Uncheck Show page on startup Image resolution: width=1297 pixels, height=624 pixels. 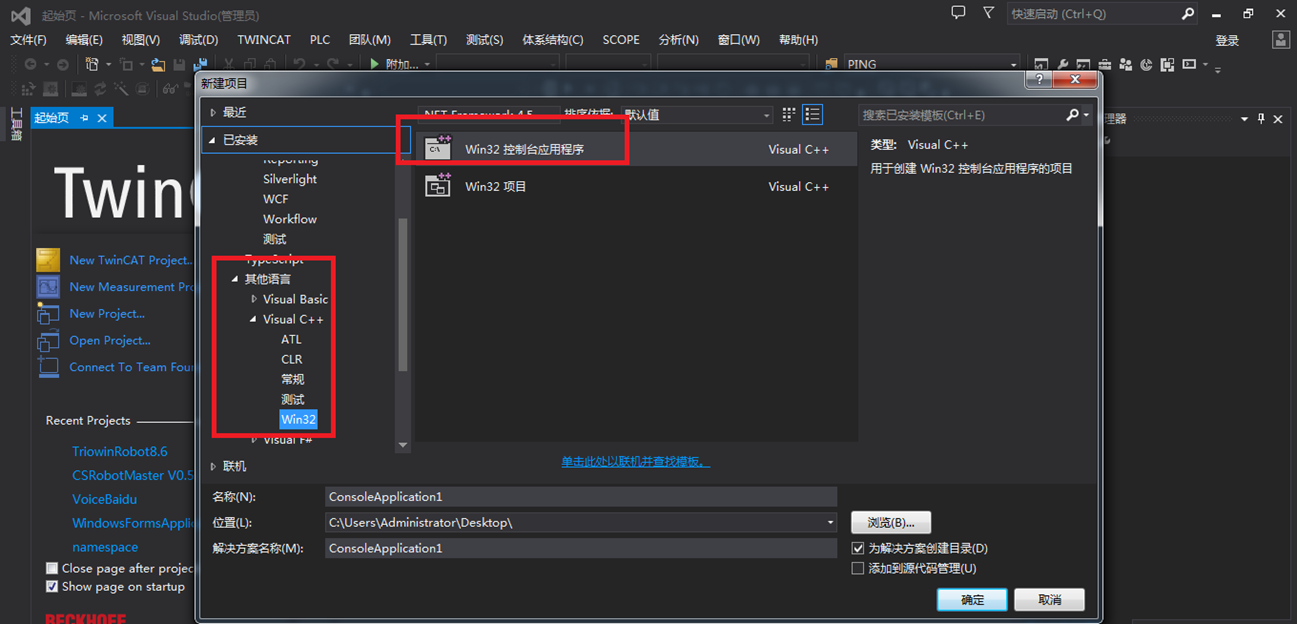pos(52,587)
